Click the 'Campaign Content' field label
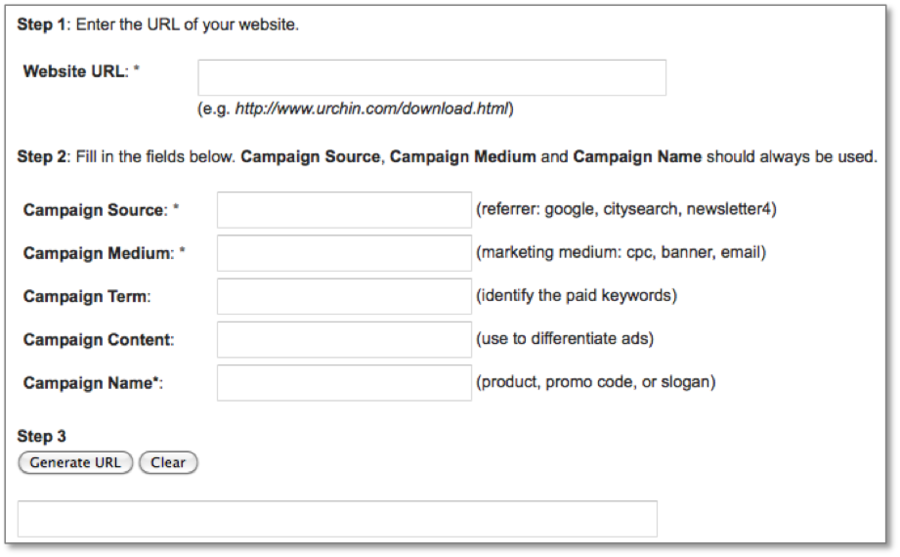This screenshot has width=900, height=557. [x=98, y=340]
